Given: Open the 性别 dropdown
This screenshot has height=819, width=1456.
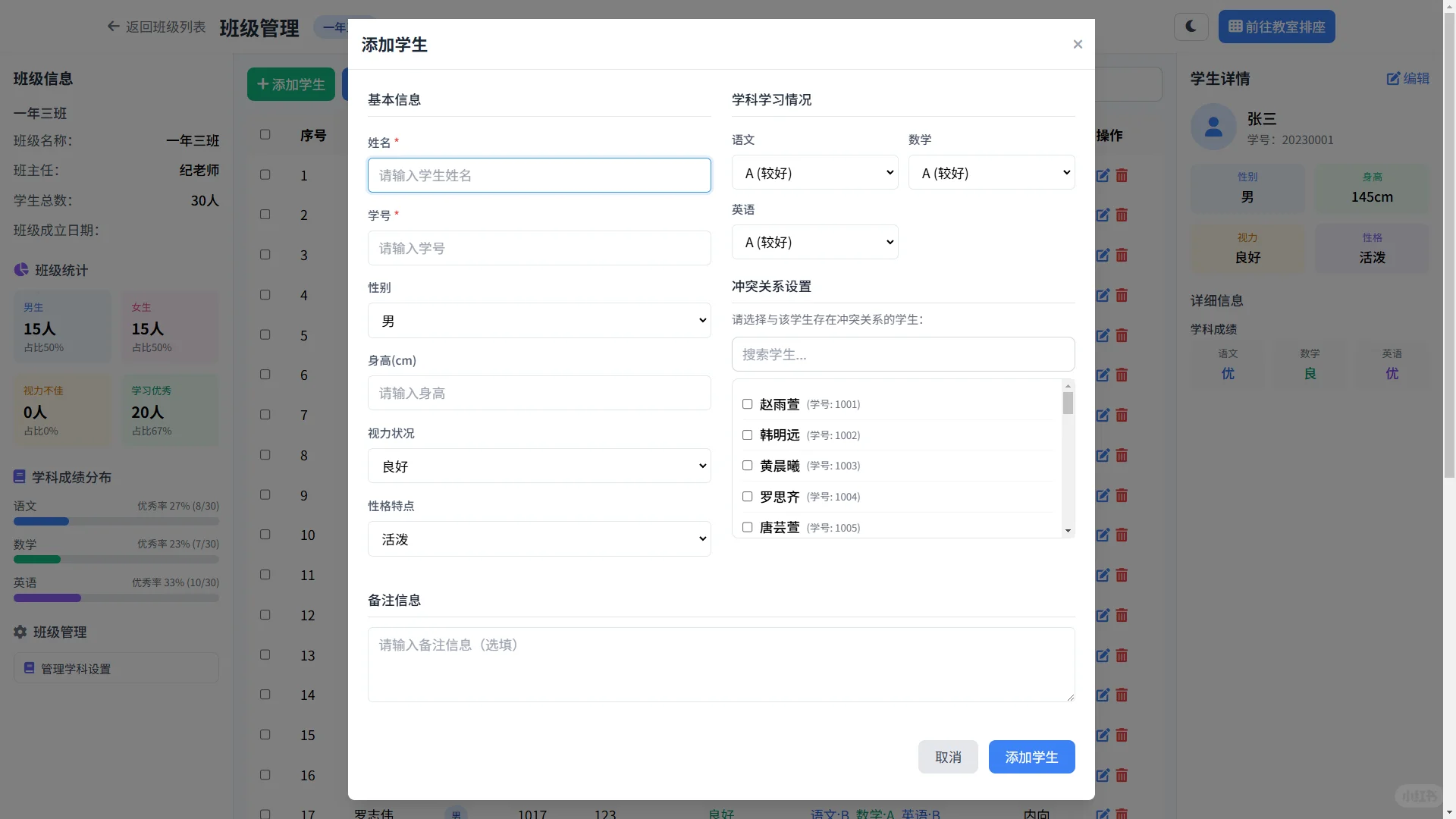Looking at the screenshot, I should click(539, 321).
